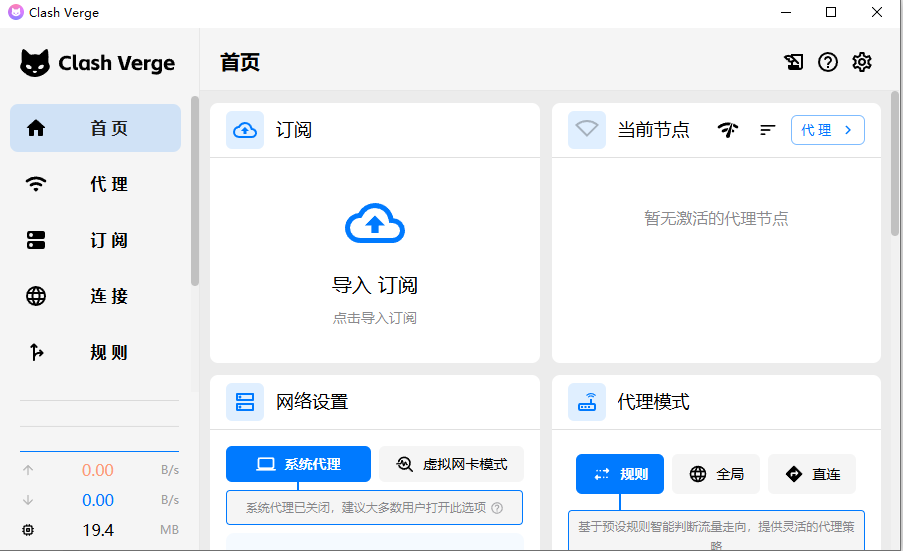Open settings with the gear icon
The height and width of the screenshot is (551, 903).
click(x=862, y=62)
